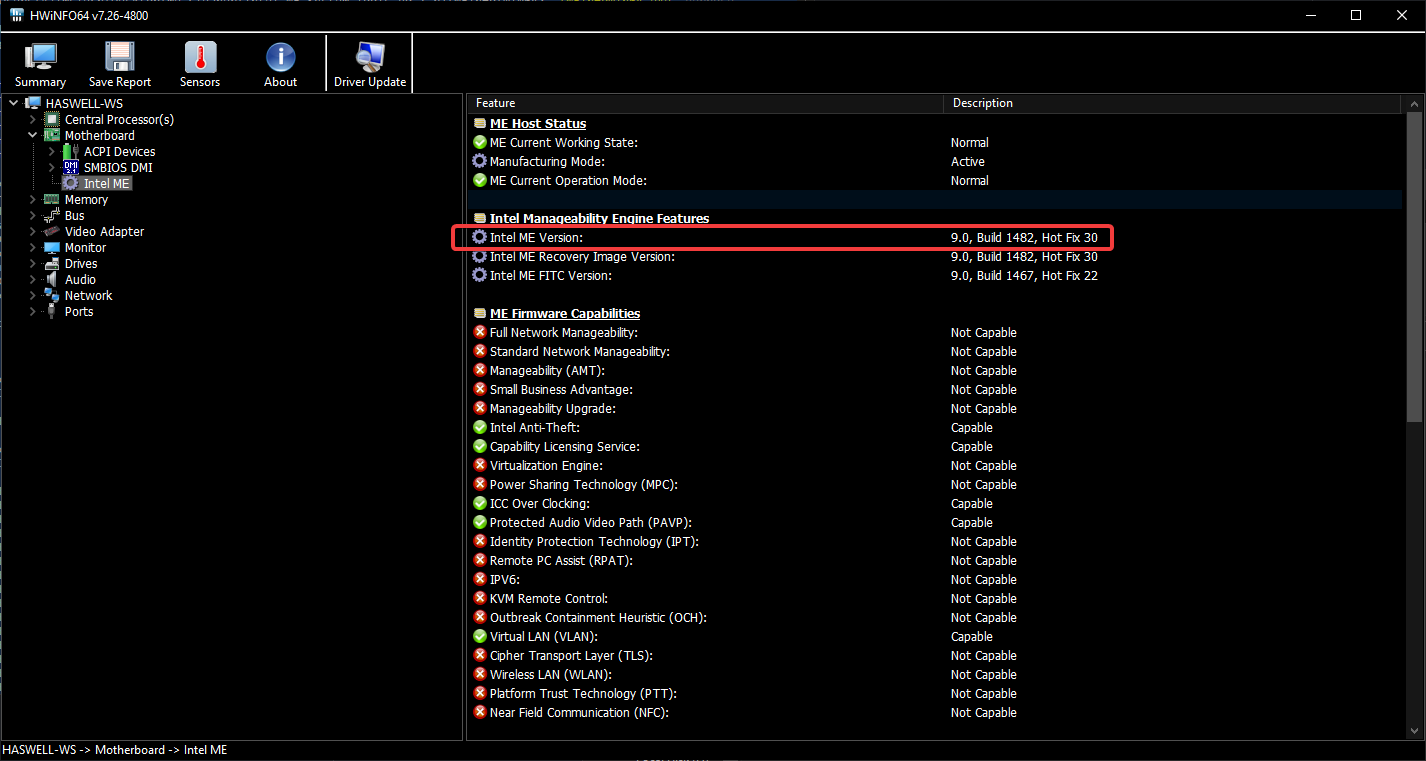Screen dimensions: 1426x761
Task: Click the 'Active' Manufacturing Mode value
Action: click(968, 161)
